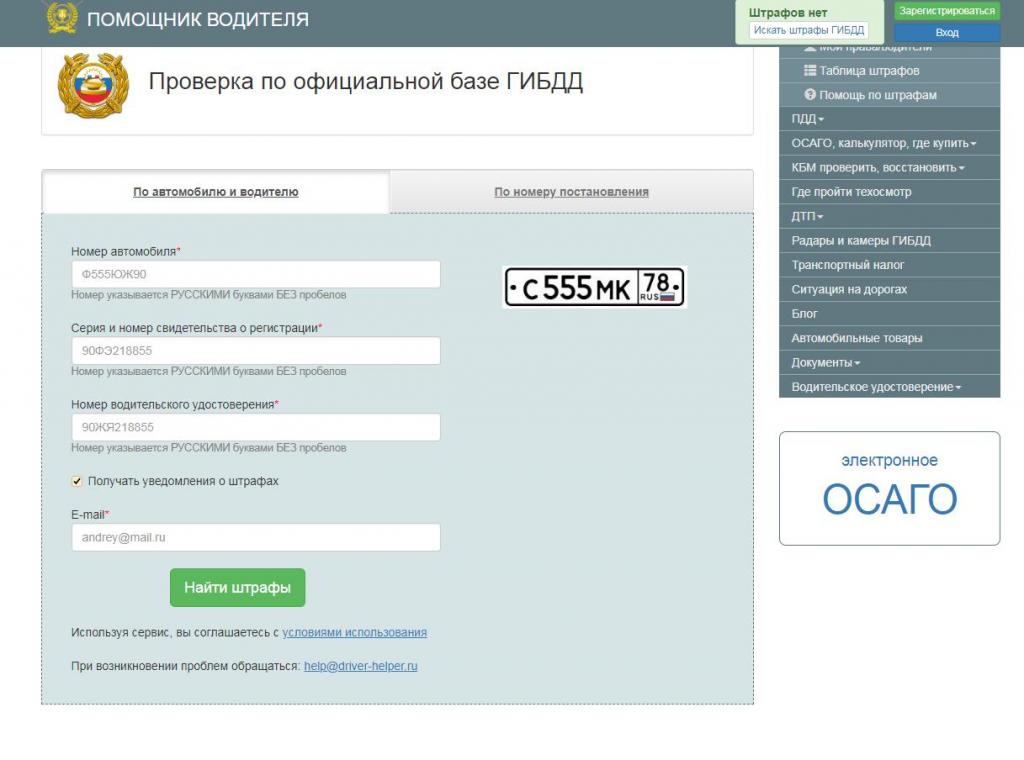1024x760 pixels.
Task: Click the Найти штрафы button
Action: (x=238, y=588)
